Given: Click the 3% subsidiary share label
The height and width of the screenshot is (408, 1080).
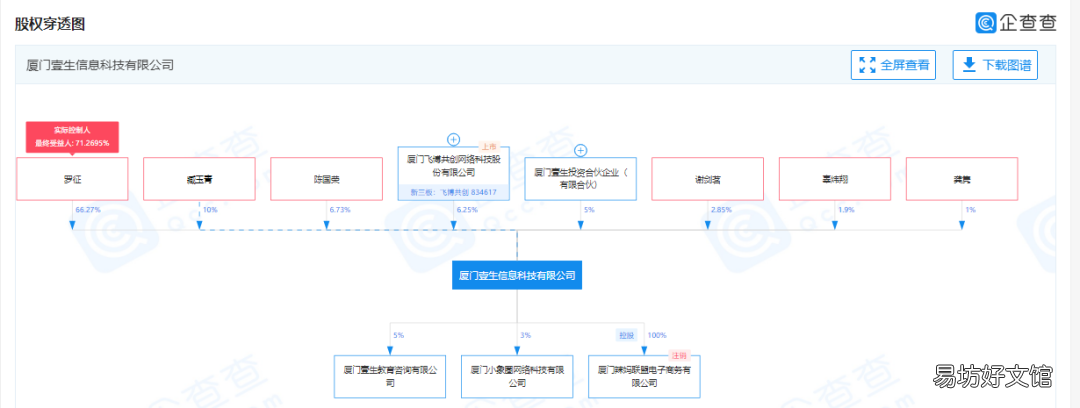Looking at the screenshot, I should pyautogui.click(x=526, y=335).
